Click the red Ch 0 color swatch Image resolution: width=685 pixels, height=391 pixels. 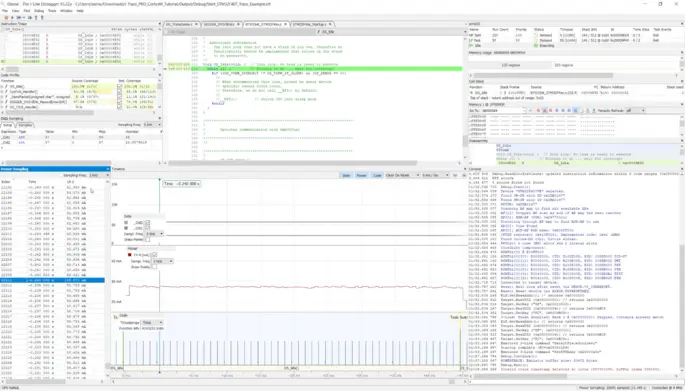(129, 255)
